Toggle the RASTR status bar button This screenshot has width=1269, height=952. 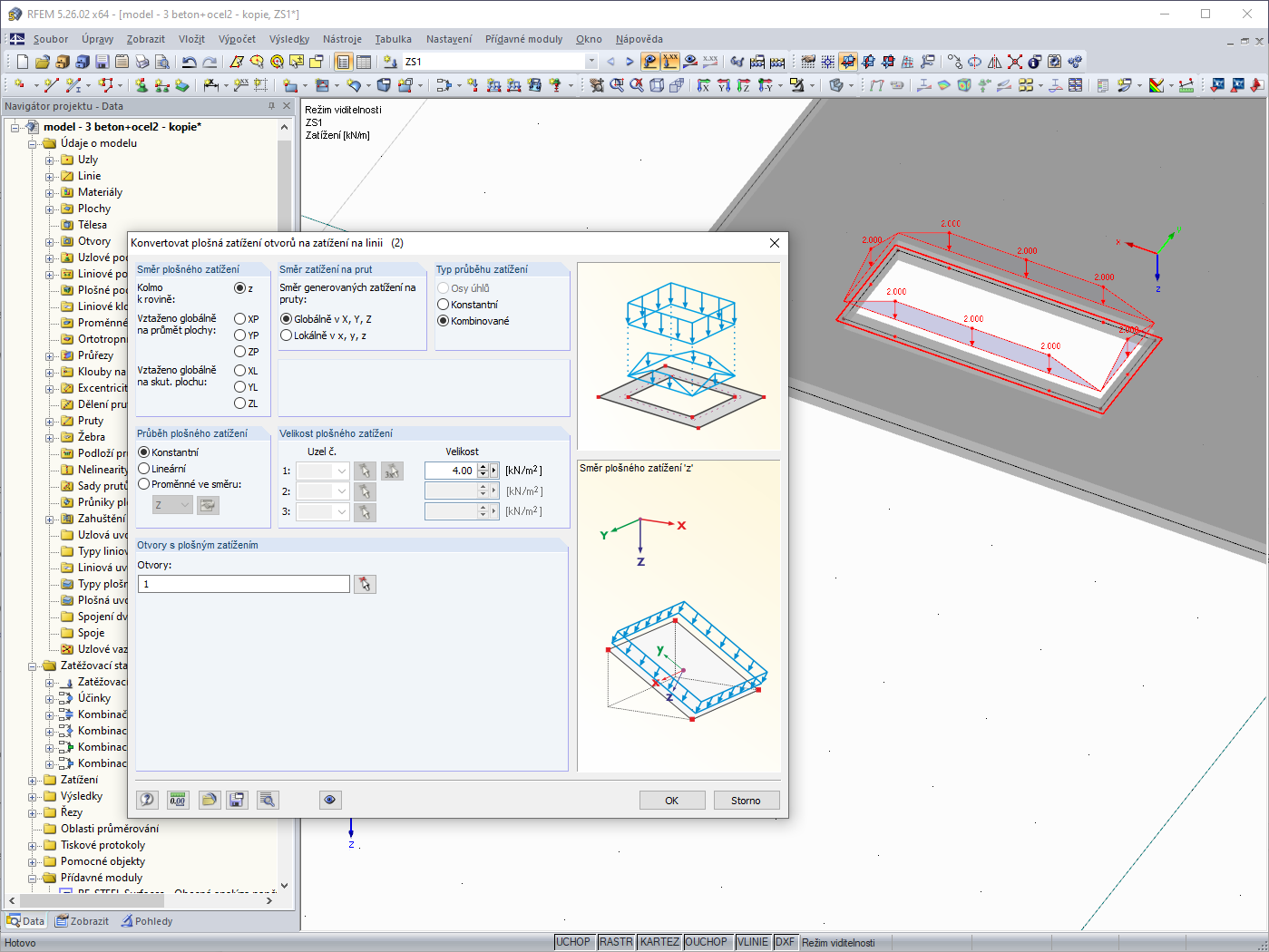[x=616, y=942]
